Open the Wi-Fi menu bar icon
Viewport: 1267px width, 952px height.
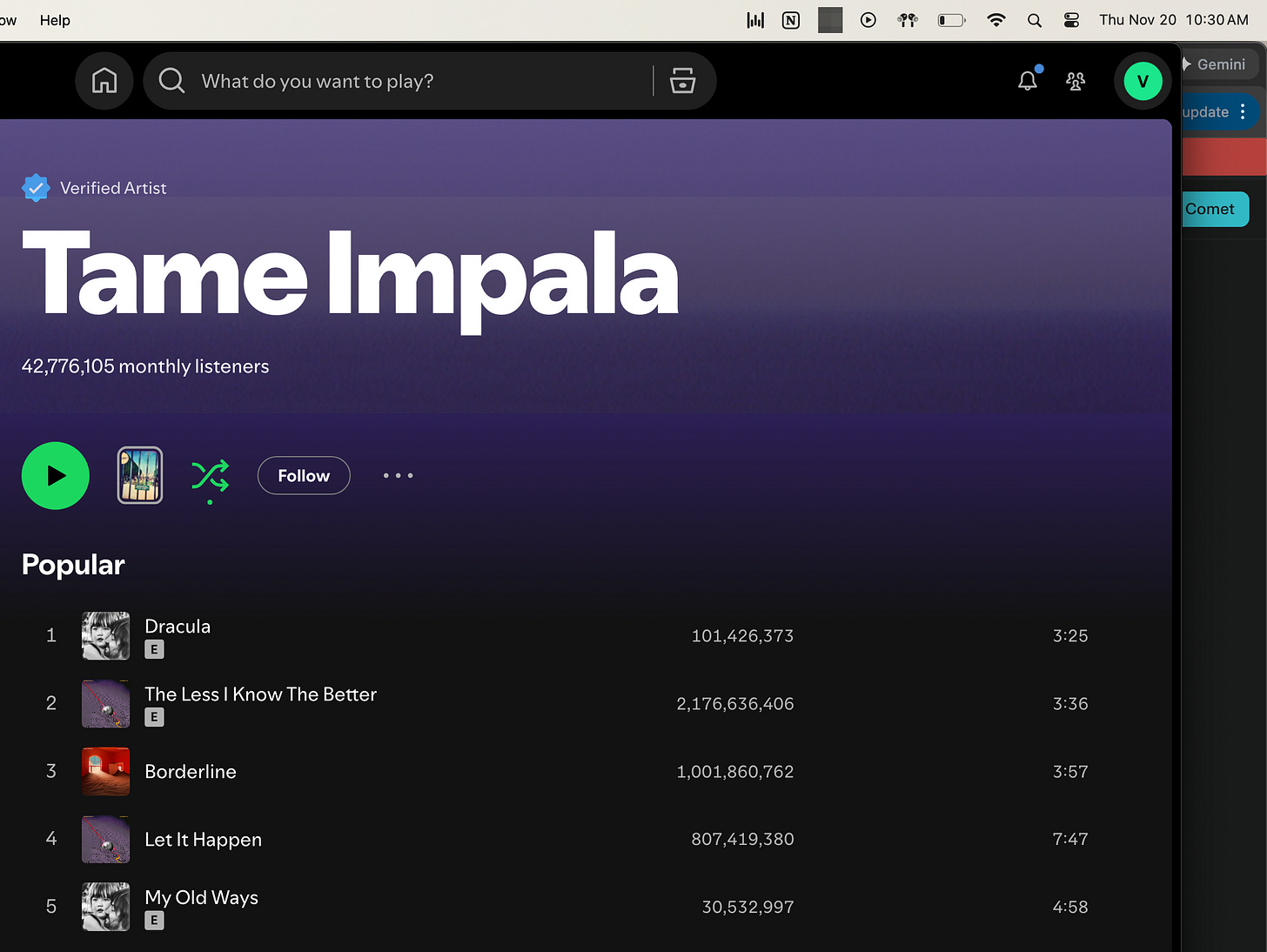(x=996, y=20)
